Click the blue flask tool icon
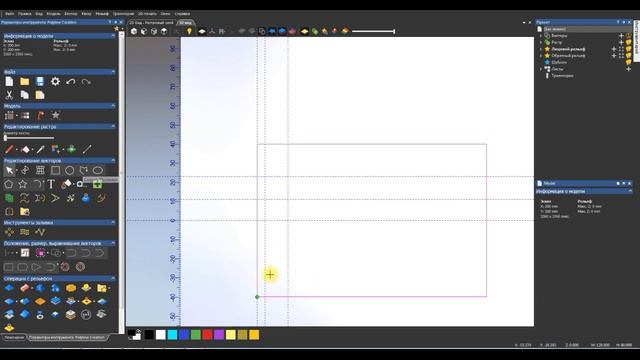 (86, 198)
